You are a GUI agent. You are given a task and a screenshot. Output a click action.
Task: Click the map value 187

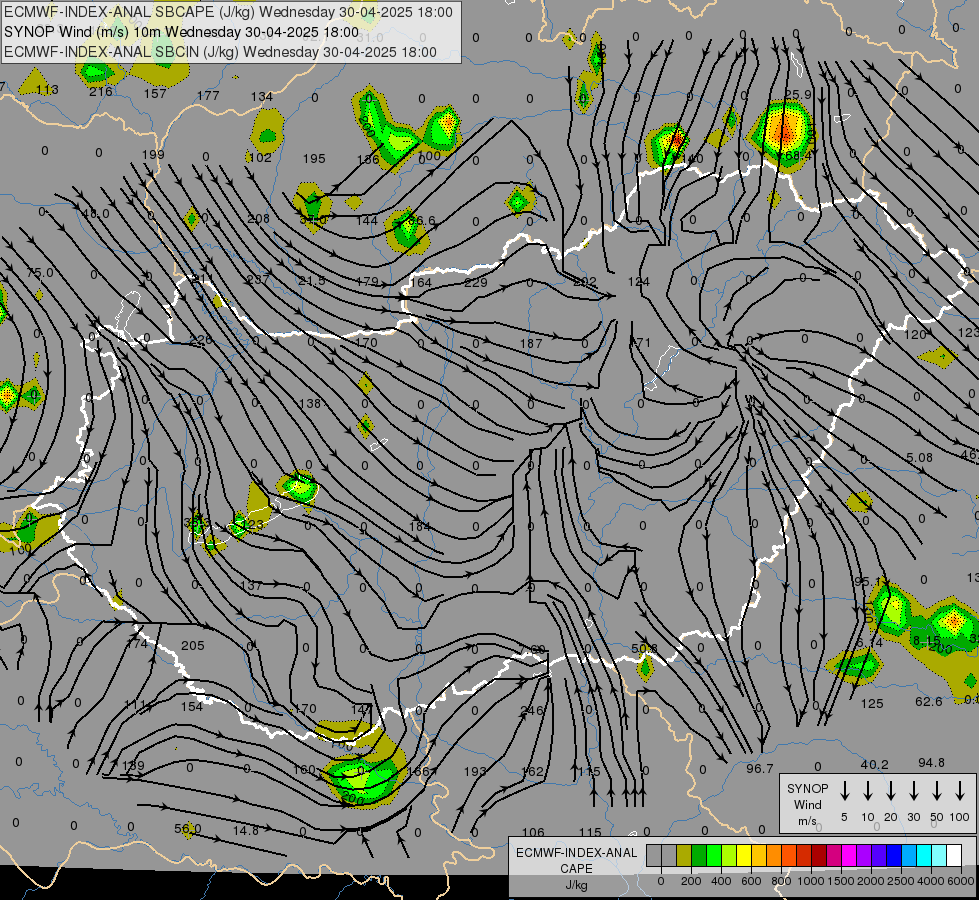[531, 344]
